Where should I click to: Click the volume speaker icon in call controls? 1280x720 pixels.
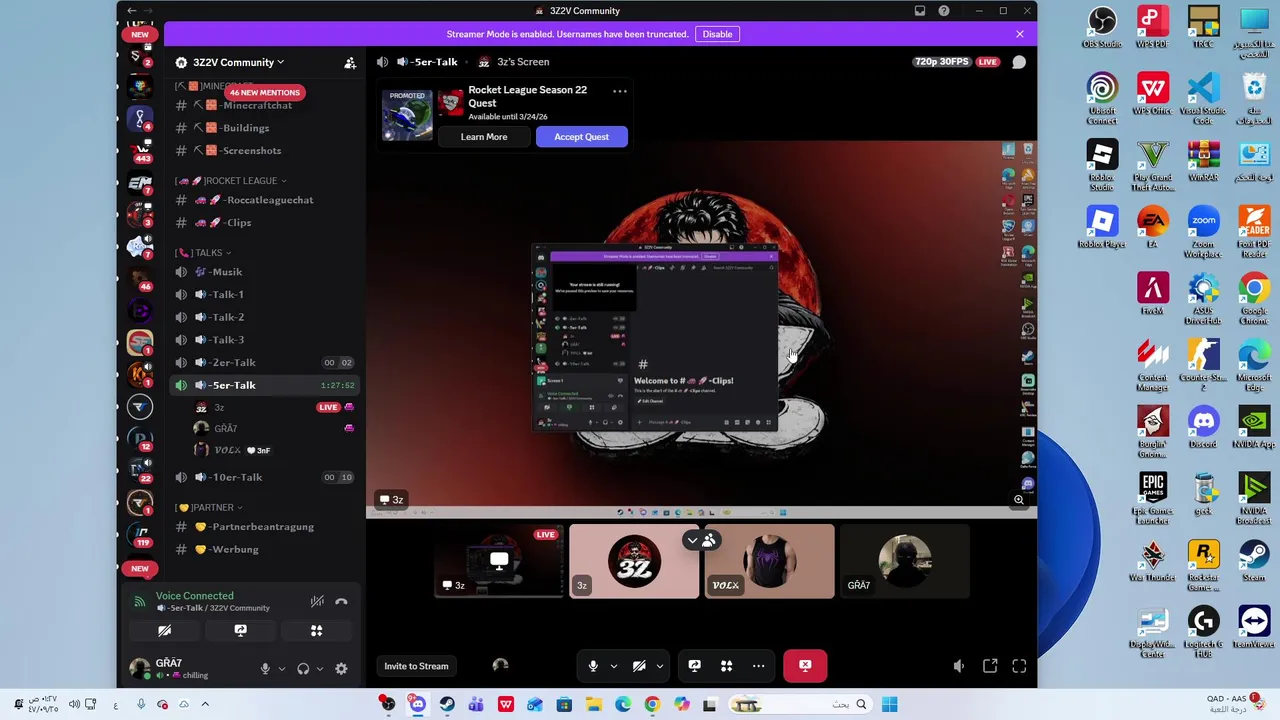959,666
